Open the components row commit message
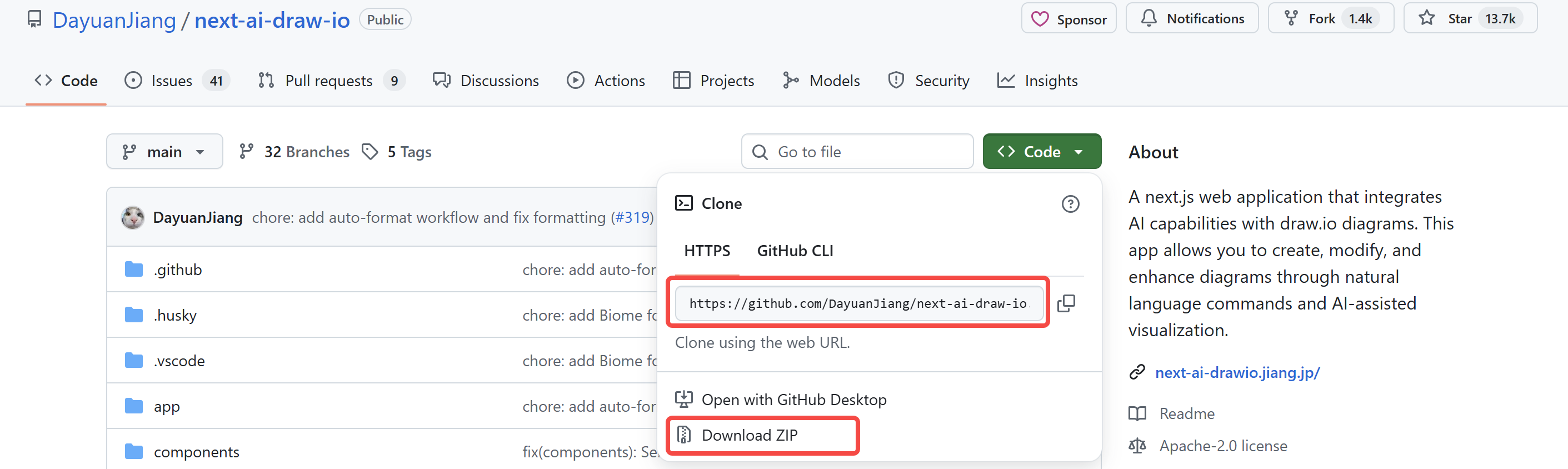Viewport: 1568px width, 469px height. click(589, 452)
